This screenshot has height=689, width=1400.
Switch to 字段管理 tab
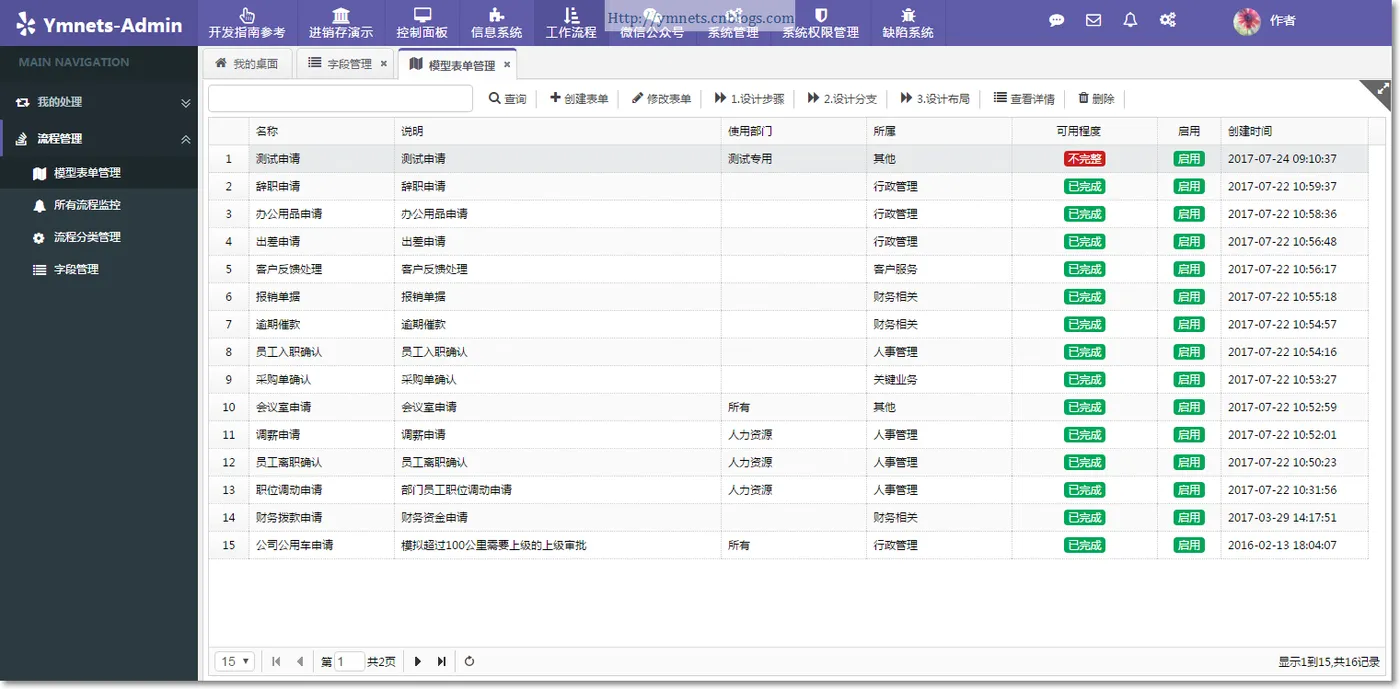[349, 64]
